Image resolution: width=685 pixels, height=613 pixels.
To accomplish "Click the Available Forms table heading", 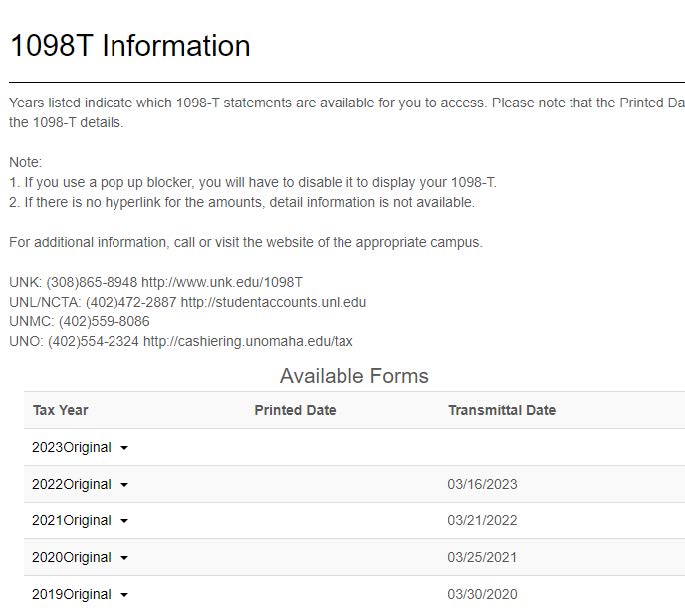I will [x=354, y=376].
